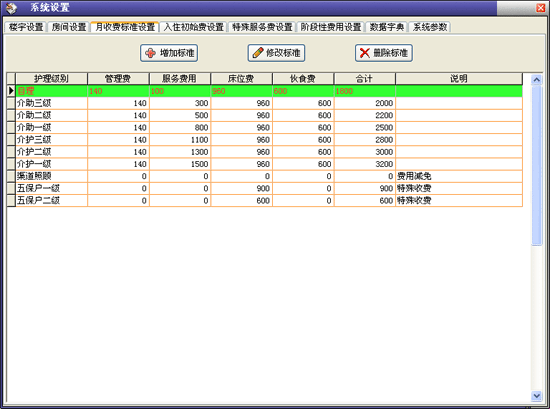Close the 系统设置 window
This screenshot has width=550, height=409.
point(541,8)
